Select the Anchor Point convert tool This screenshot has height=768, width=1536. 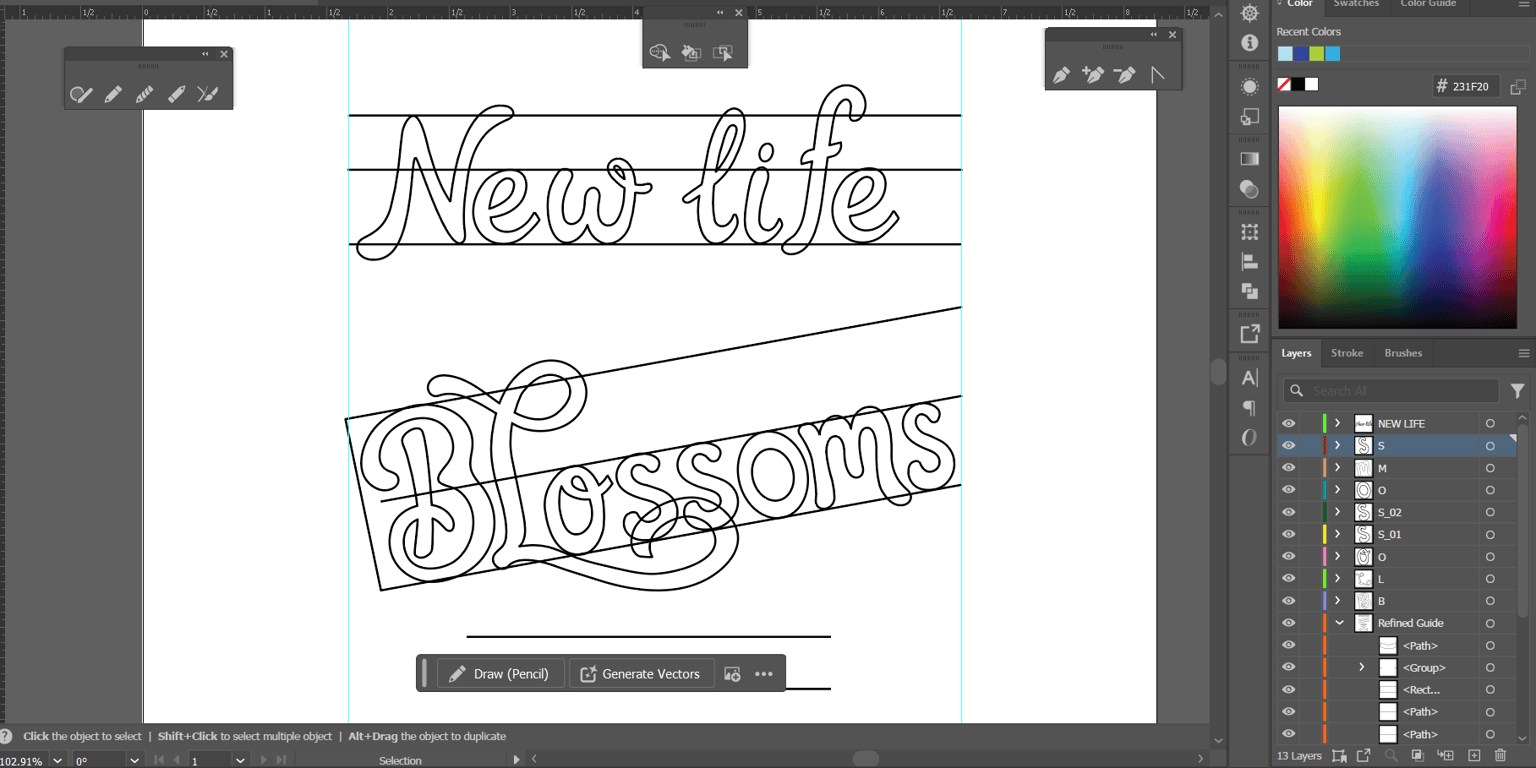tap(1157, 75)
